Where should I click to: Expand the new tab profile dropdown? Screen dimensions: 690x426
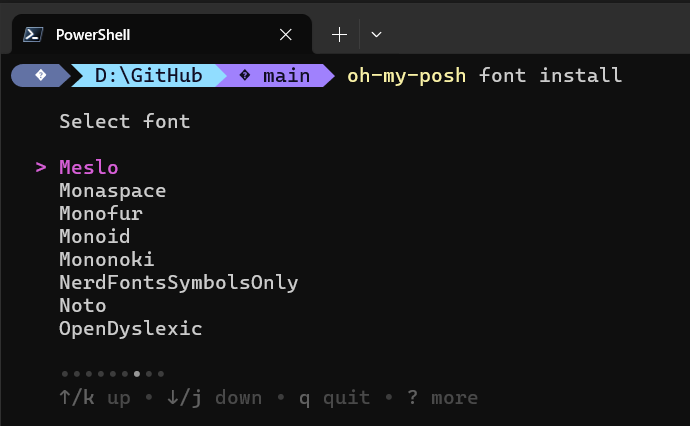tap(376, 34)
